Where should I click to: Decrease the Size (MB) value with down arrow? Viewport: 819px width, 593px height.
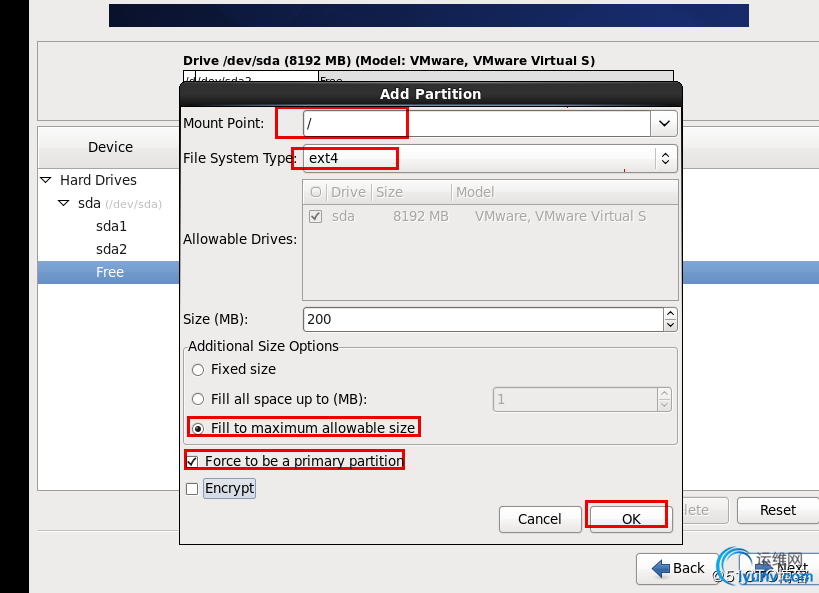point(670,325)
